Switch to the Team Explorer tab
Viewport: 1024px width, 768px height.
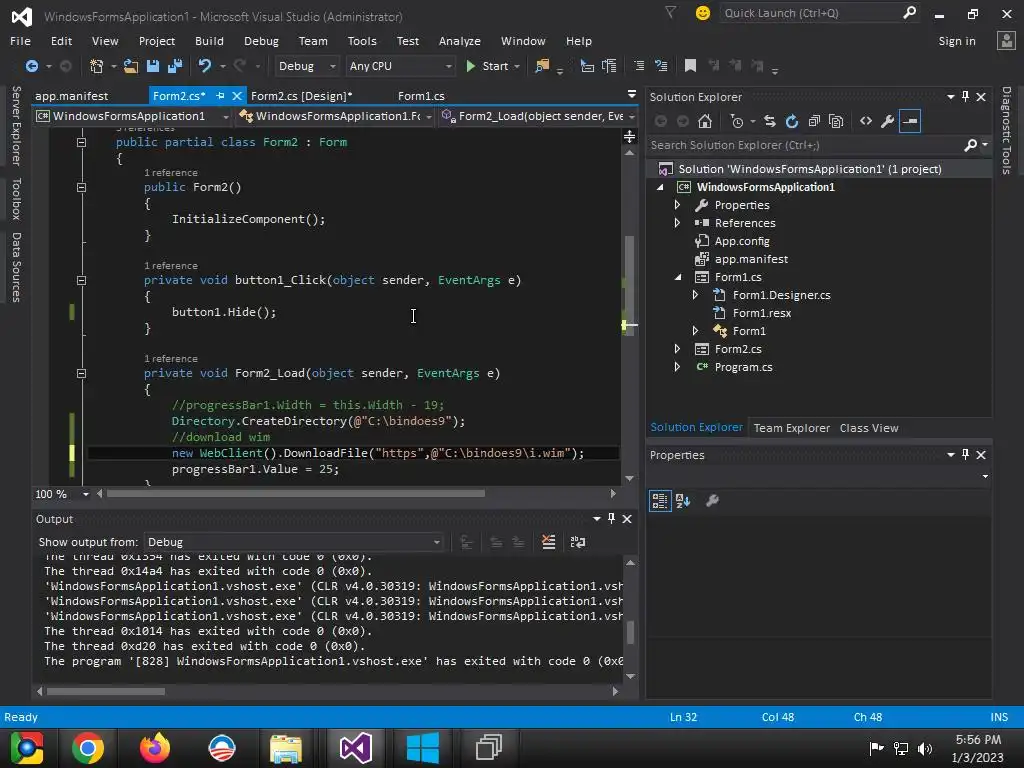(792, 428)
